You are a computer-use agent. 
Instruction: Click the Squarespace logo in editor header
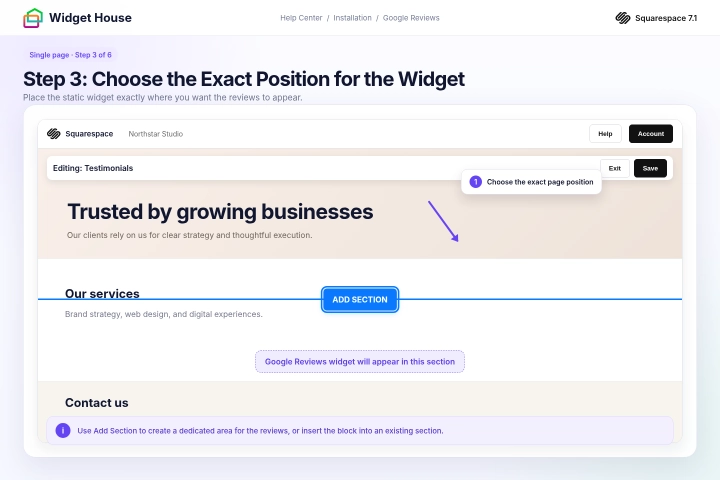54,134
